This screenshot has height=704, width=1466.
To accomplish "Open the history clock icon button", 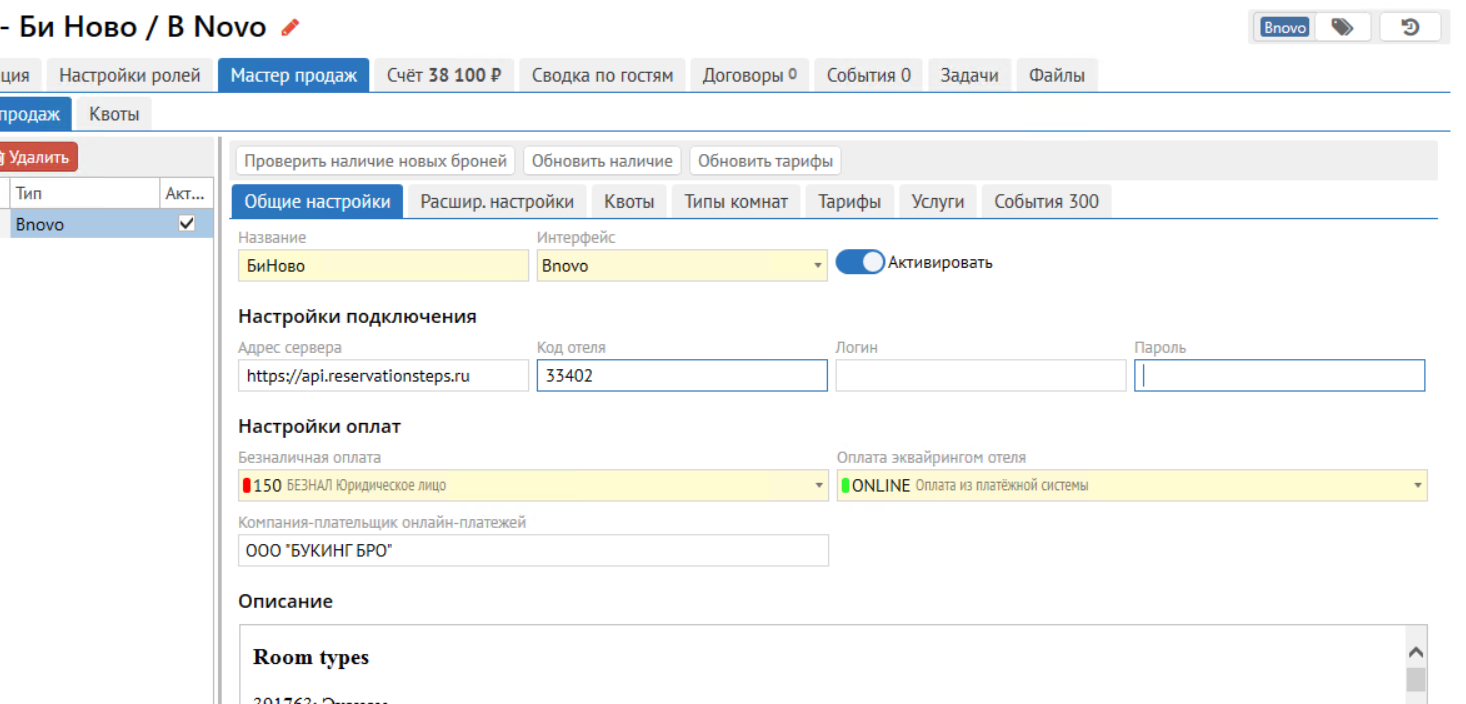I will coord(1410,27).
